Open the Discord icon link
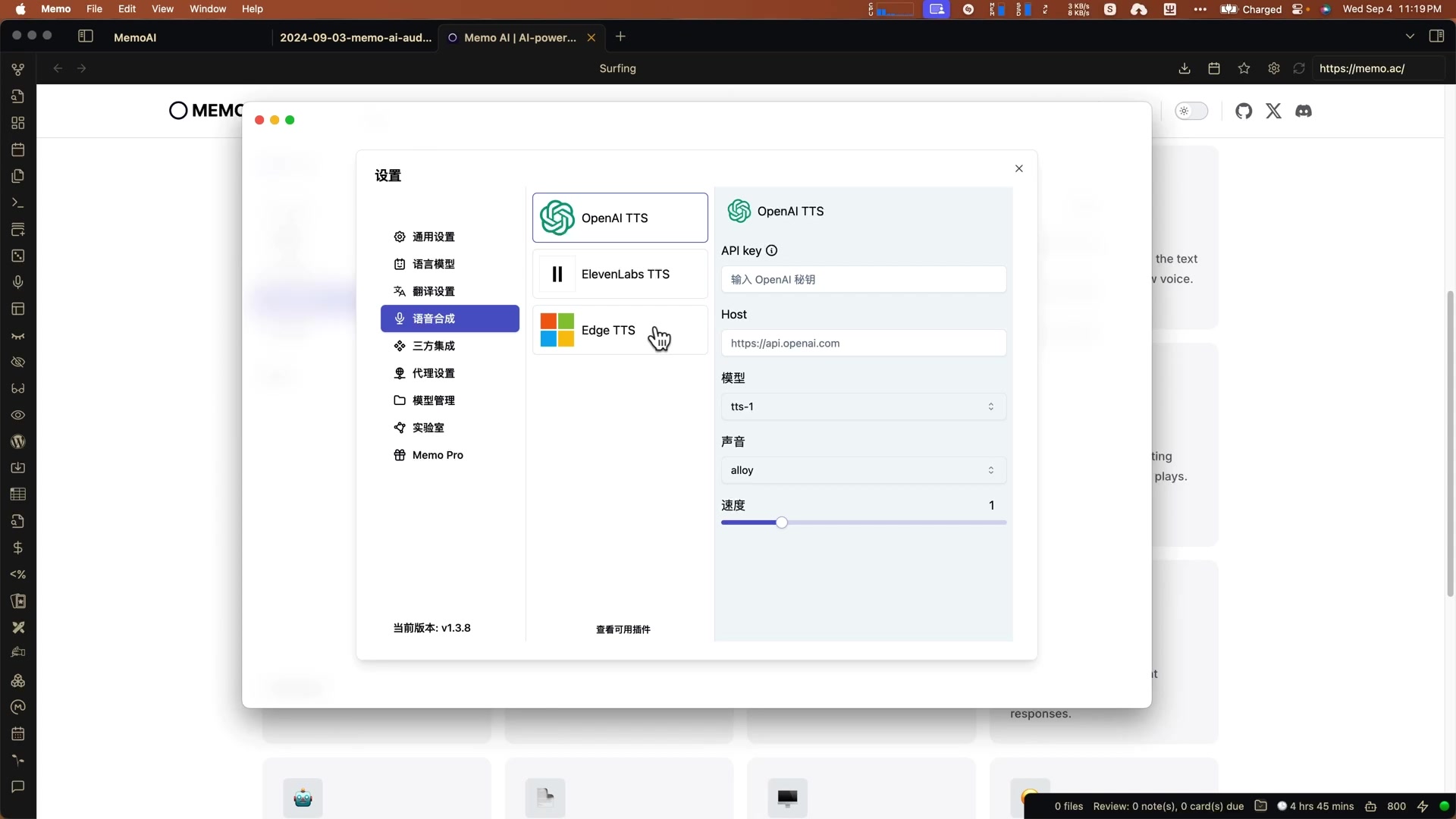Screen dimensions: 1456x819 coord(1304,111)
